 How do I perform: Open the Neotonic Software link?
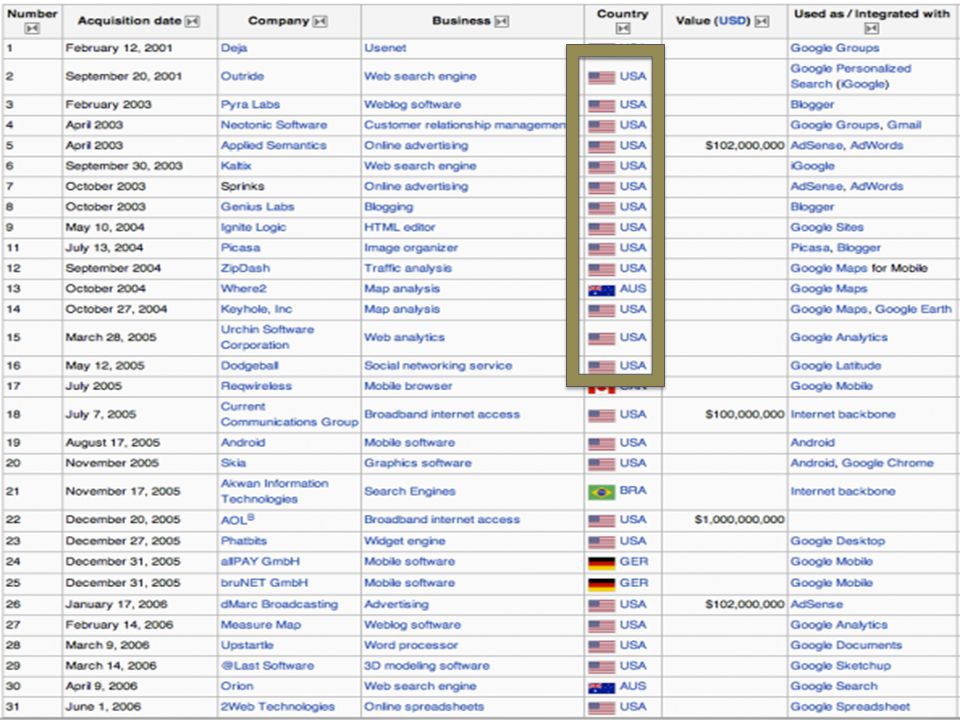pos(274,125)
